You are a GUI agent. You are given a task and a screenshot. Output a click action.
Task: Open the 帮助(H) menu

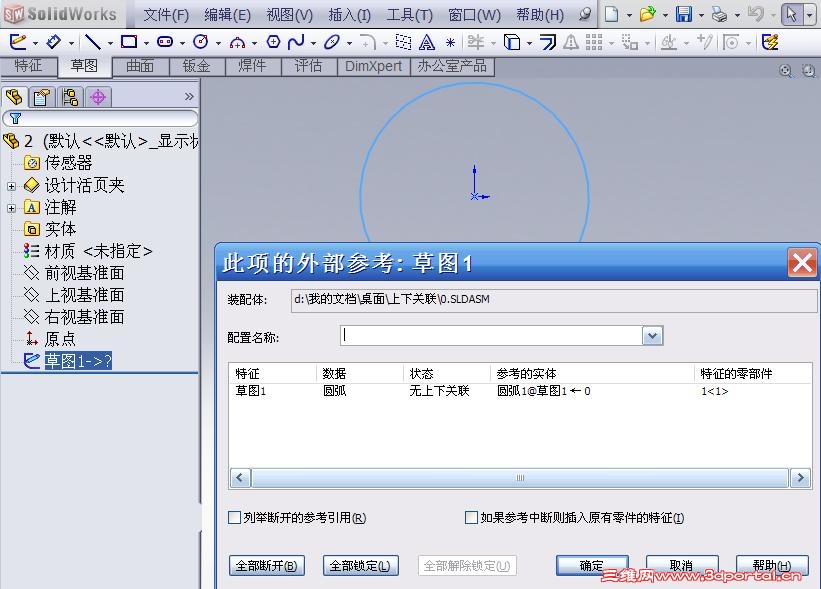[x=540, y=15]
